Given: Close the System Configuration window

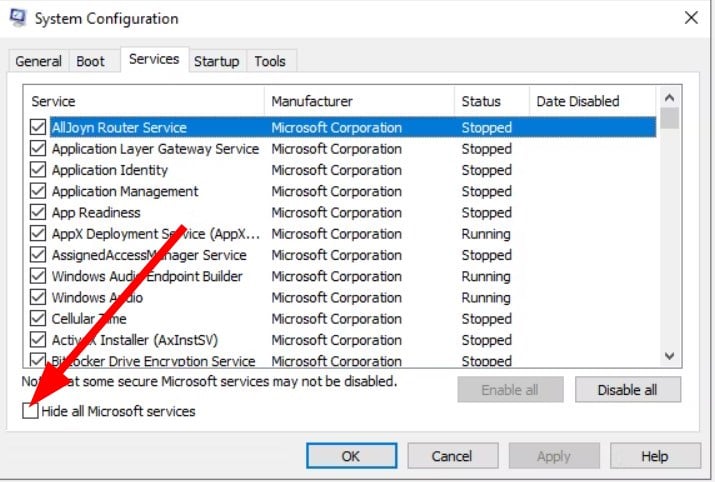Looking at the screenshot, I should [x=690, y=18].
